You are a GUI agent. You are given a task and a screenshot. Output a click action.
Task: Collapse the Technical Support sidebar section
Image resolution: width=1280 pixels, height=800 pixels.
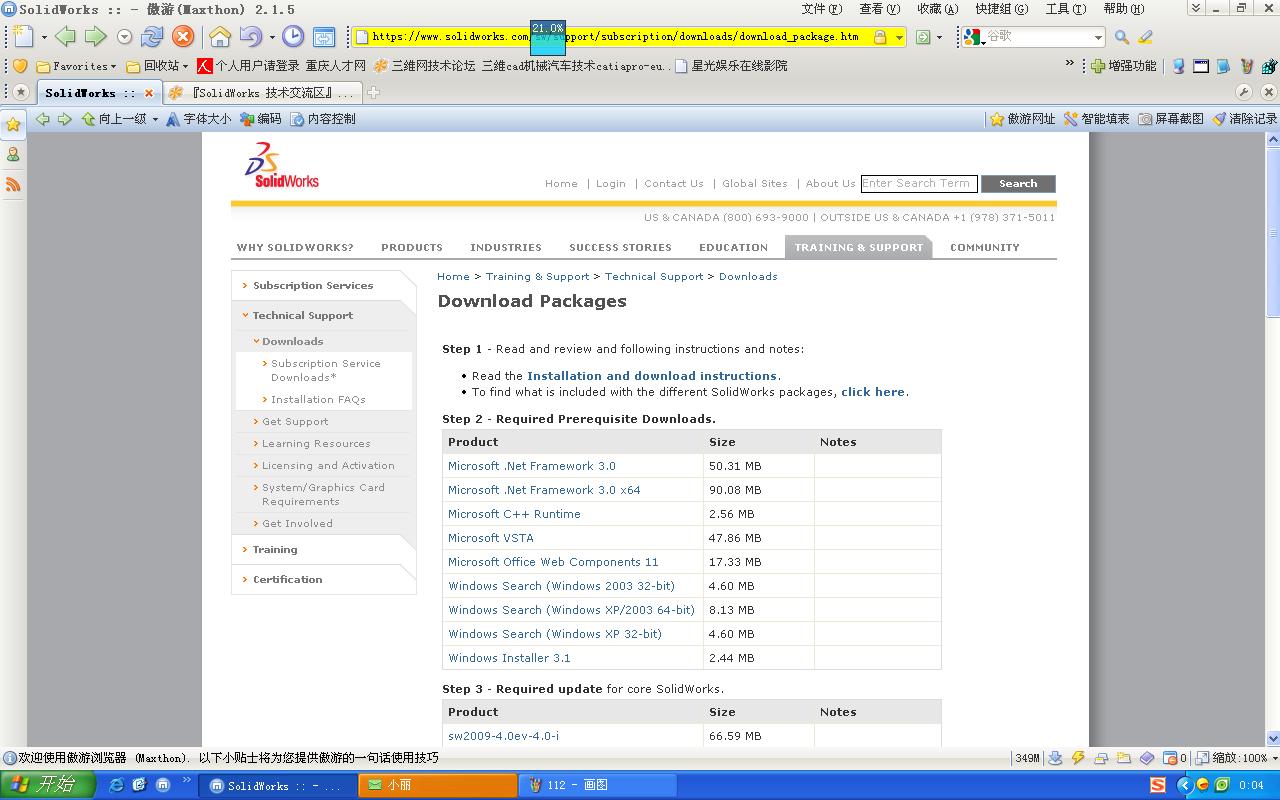pos(302,316)
